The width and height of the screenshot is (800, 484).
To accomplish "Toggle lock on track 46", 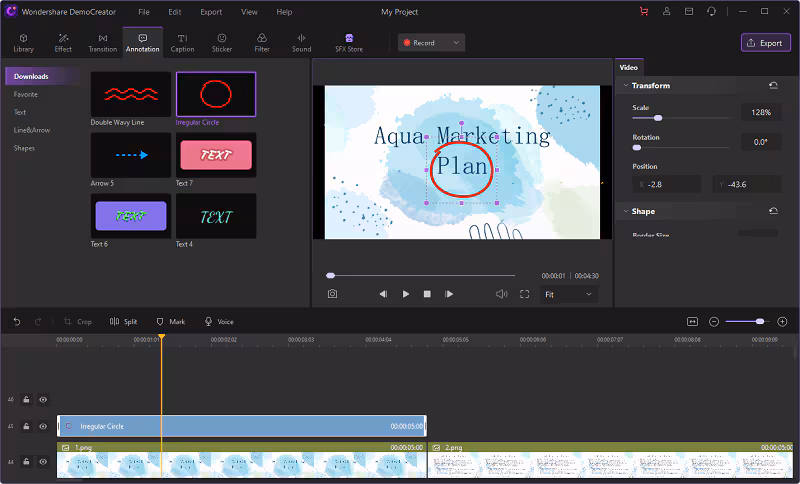I will pos(26,399).
